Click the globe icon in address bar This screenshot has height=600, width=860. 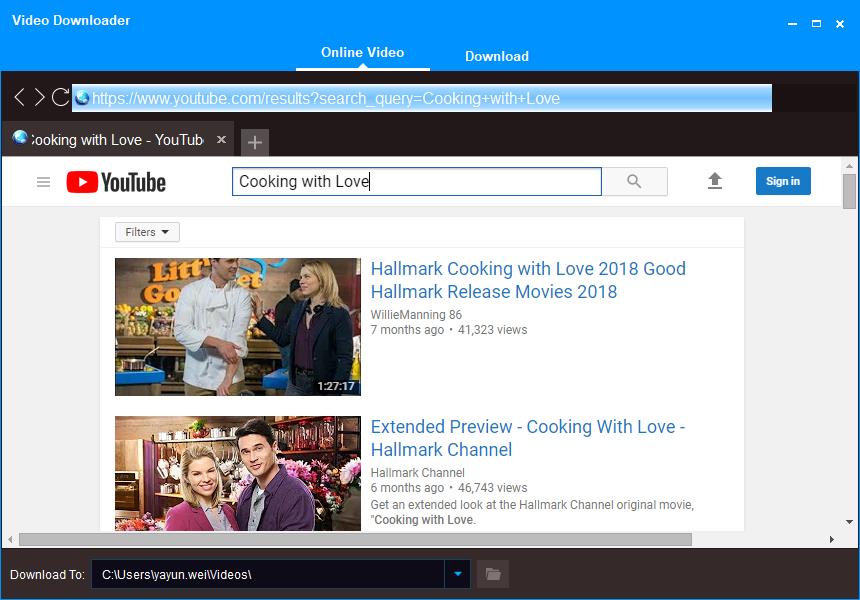[x=82, y=98]
